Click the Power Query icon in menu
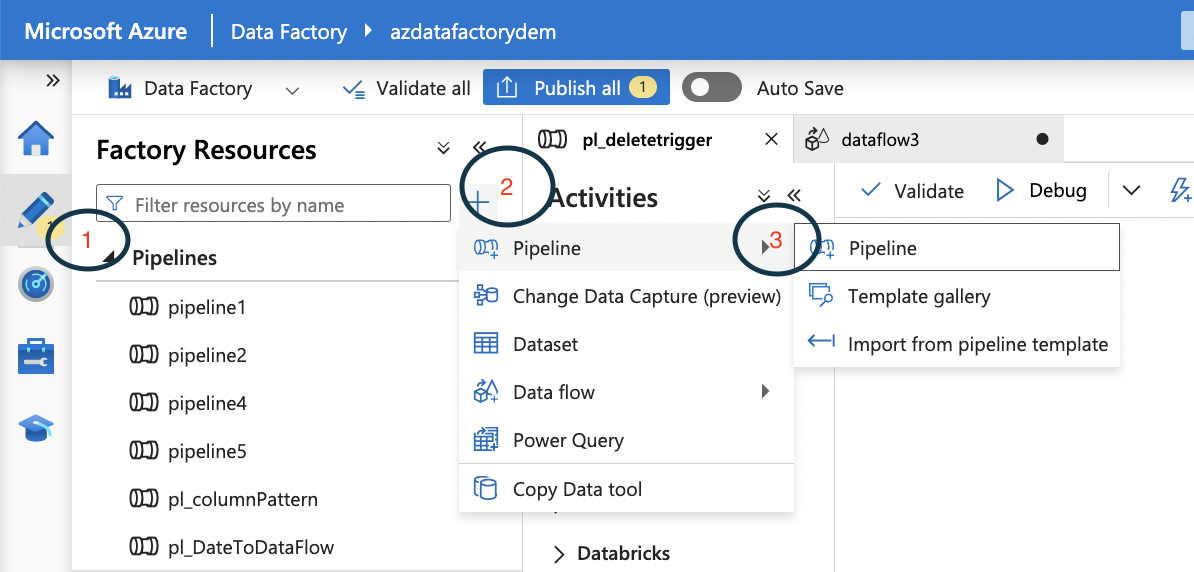This screenshot has width=1194, height=572. [x=485, y=439]
